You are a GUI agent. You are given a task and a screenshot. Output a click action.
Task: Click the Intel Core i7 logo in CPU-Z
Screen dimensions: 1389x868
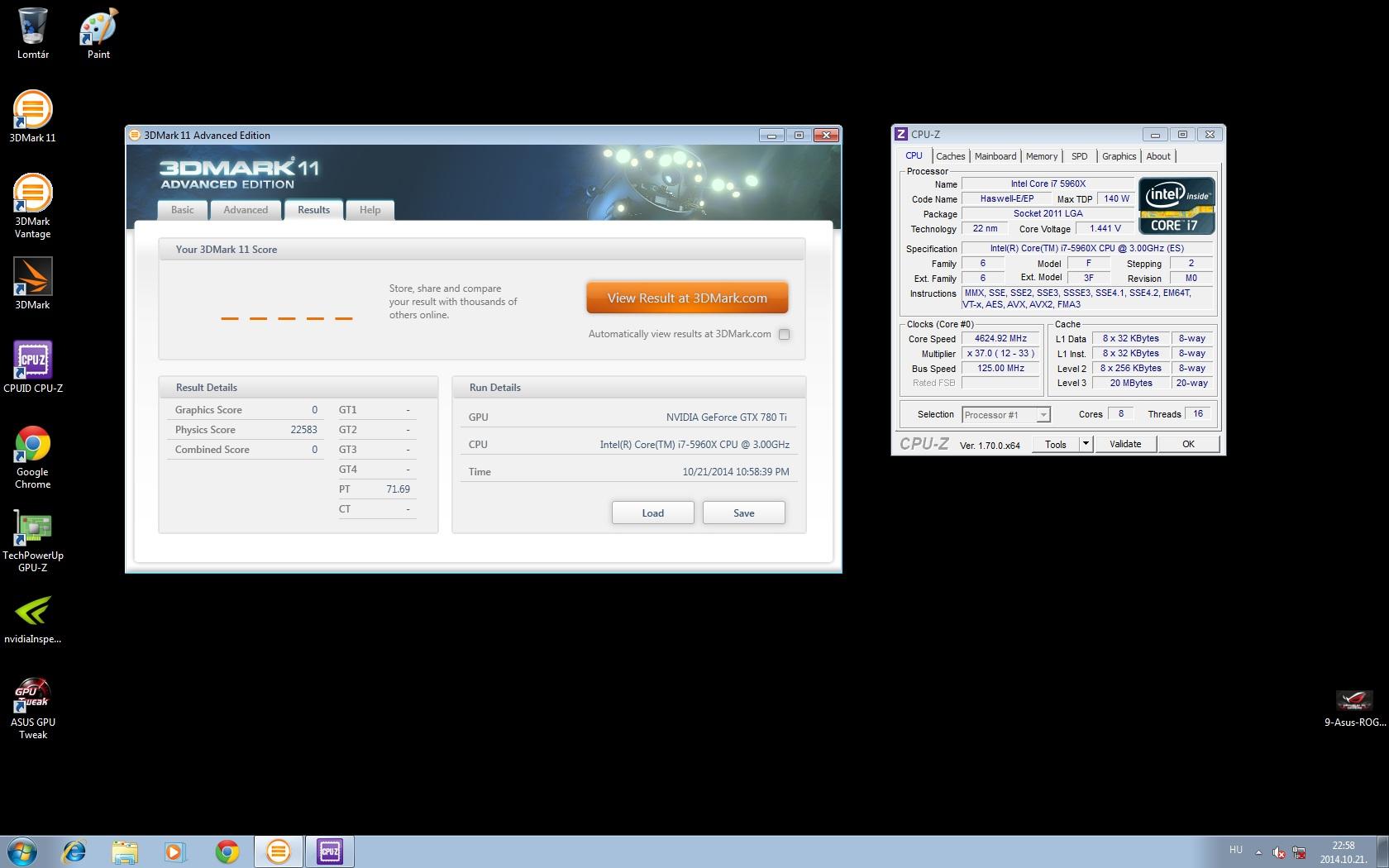(x=1177, y=206)
